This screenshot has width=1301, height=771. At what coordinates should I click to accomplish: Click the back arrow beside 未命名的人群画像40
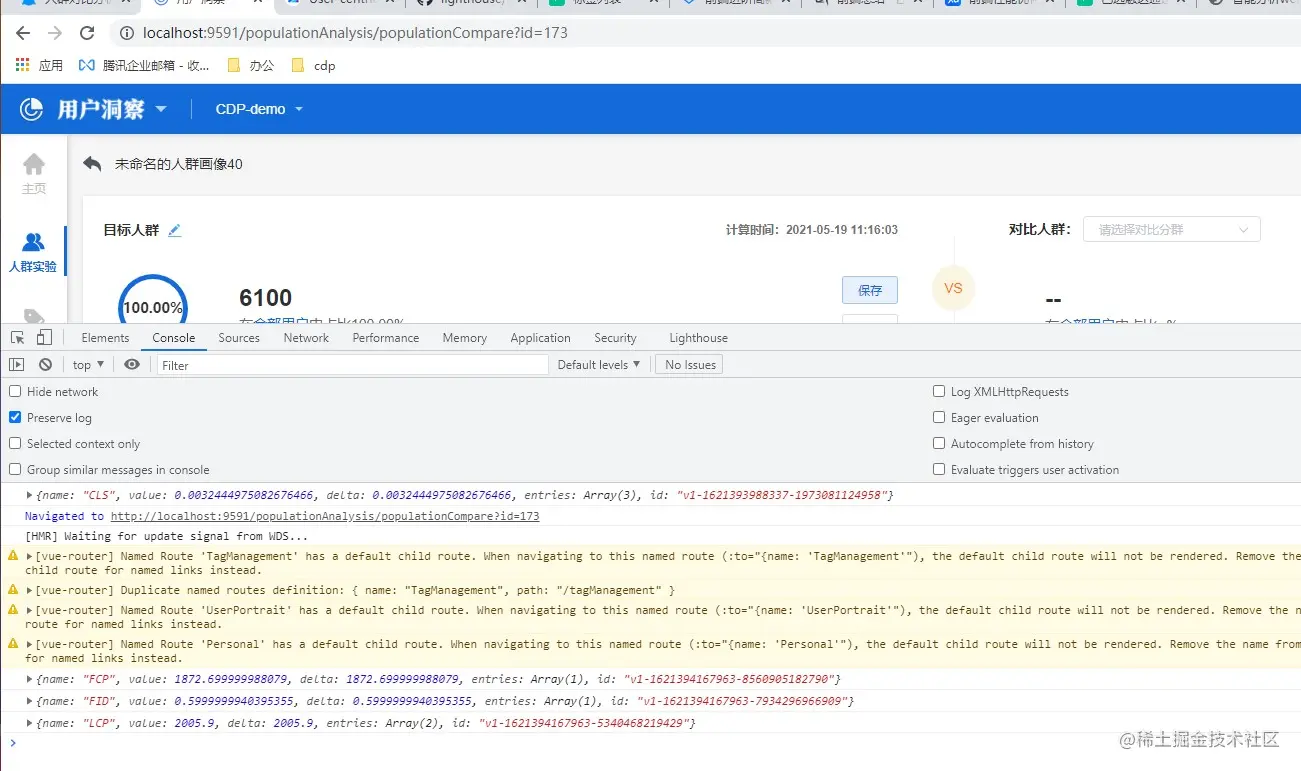[x=92, y=163]
